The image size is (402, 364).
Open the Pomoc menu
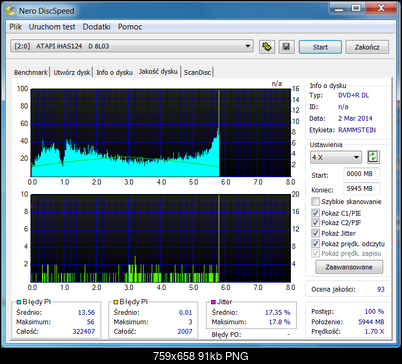click(130, 27)
